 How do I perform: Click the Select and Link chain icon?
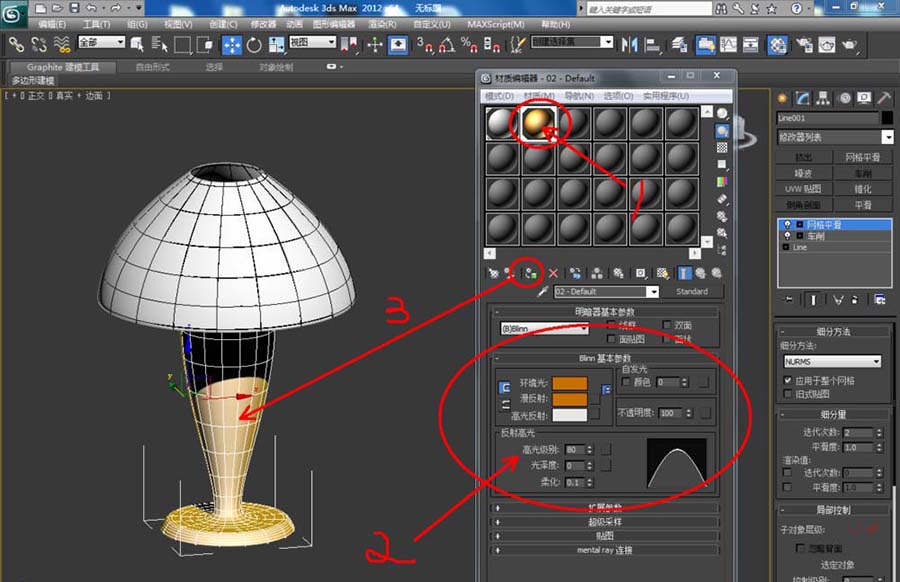click(x=16, y=45)
